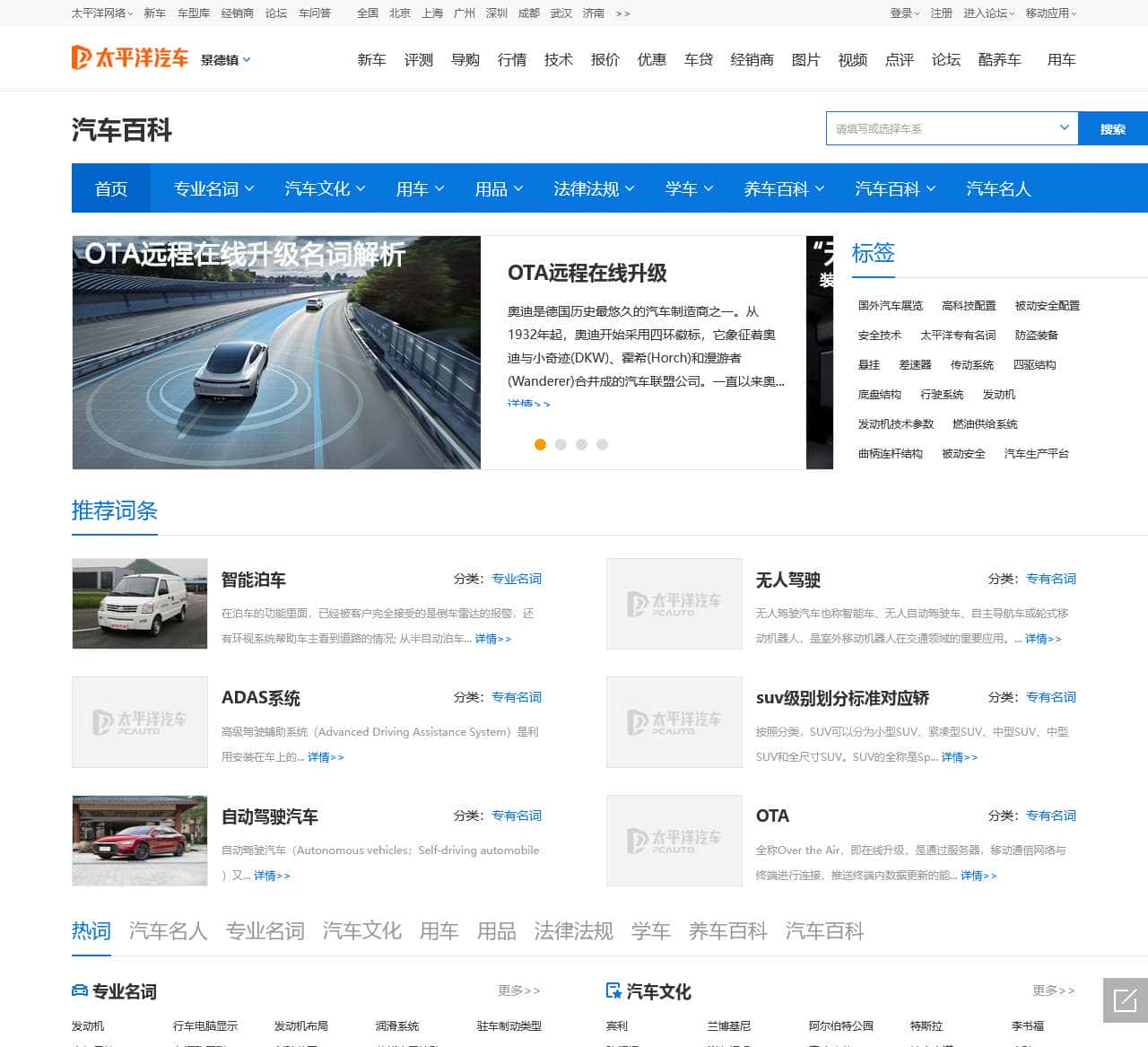Click the car series search input field
Viewport: 1148px width, 1047px height.
[933, 127]
